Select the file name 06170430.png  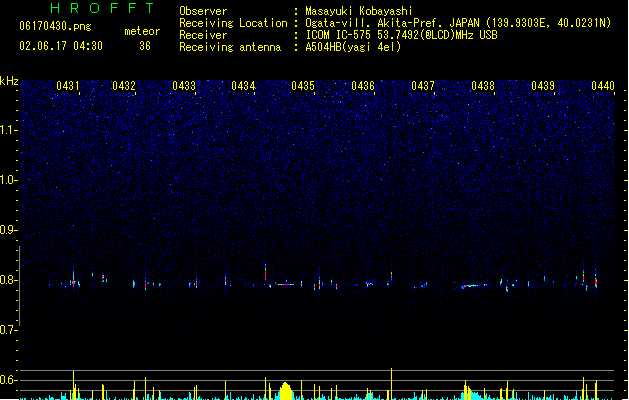[x=55, y=26]
